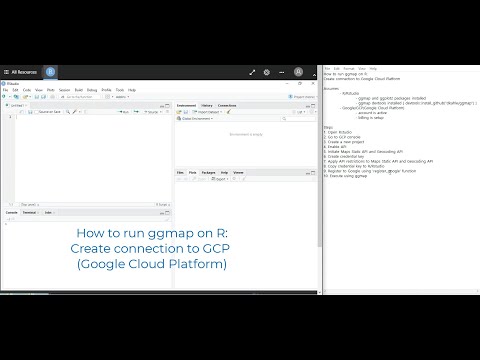Select the Untitled1 source tab

tap(16, 105)
